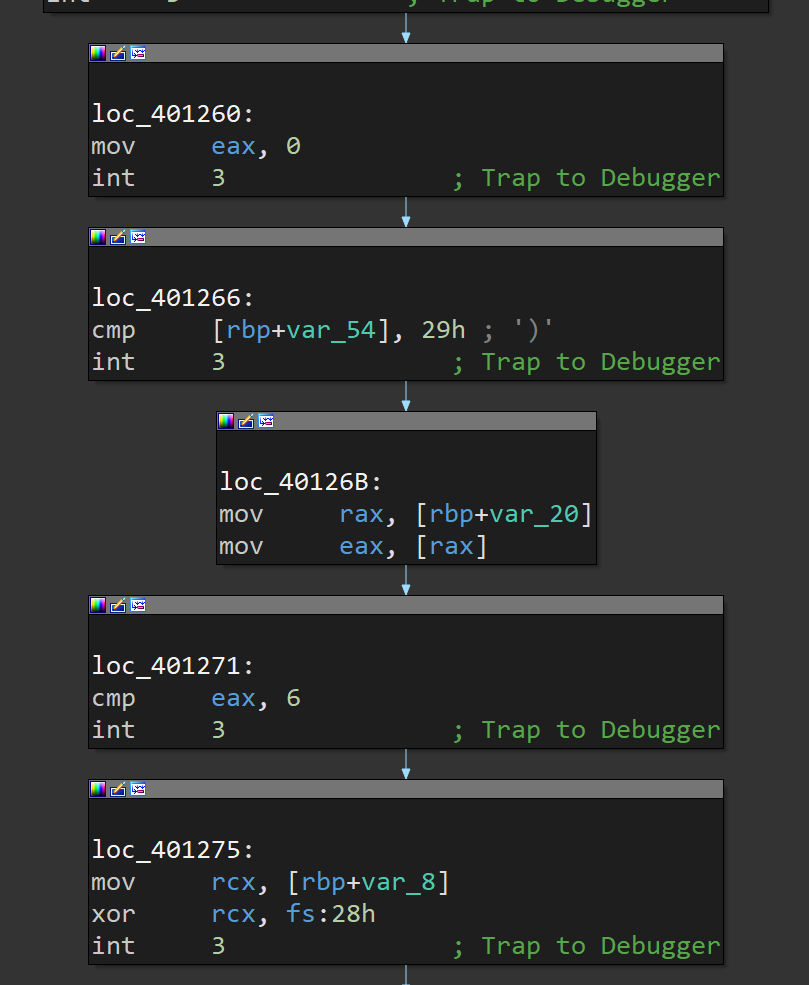Open color icon on loc_401271 block
The image size is (809, 985).
click(98, 605)
